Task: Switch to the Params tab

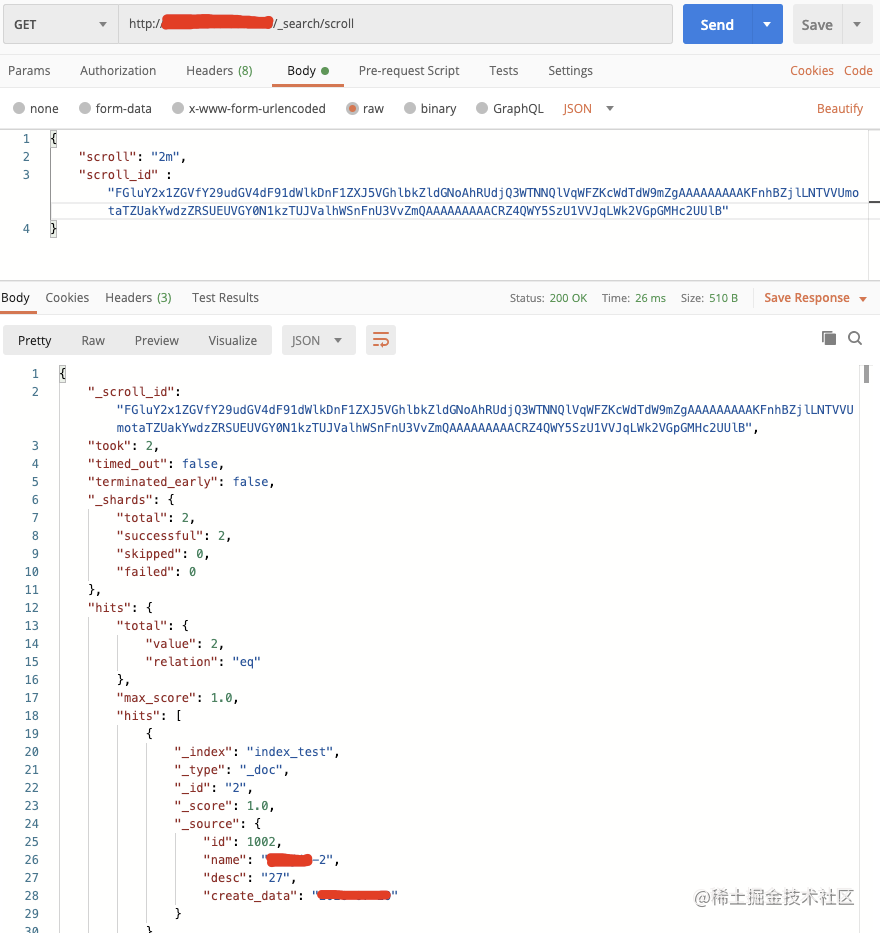Action: 29,71
